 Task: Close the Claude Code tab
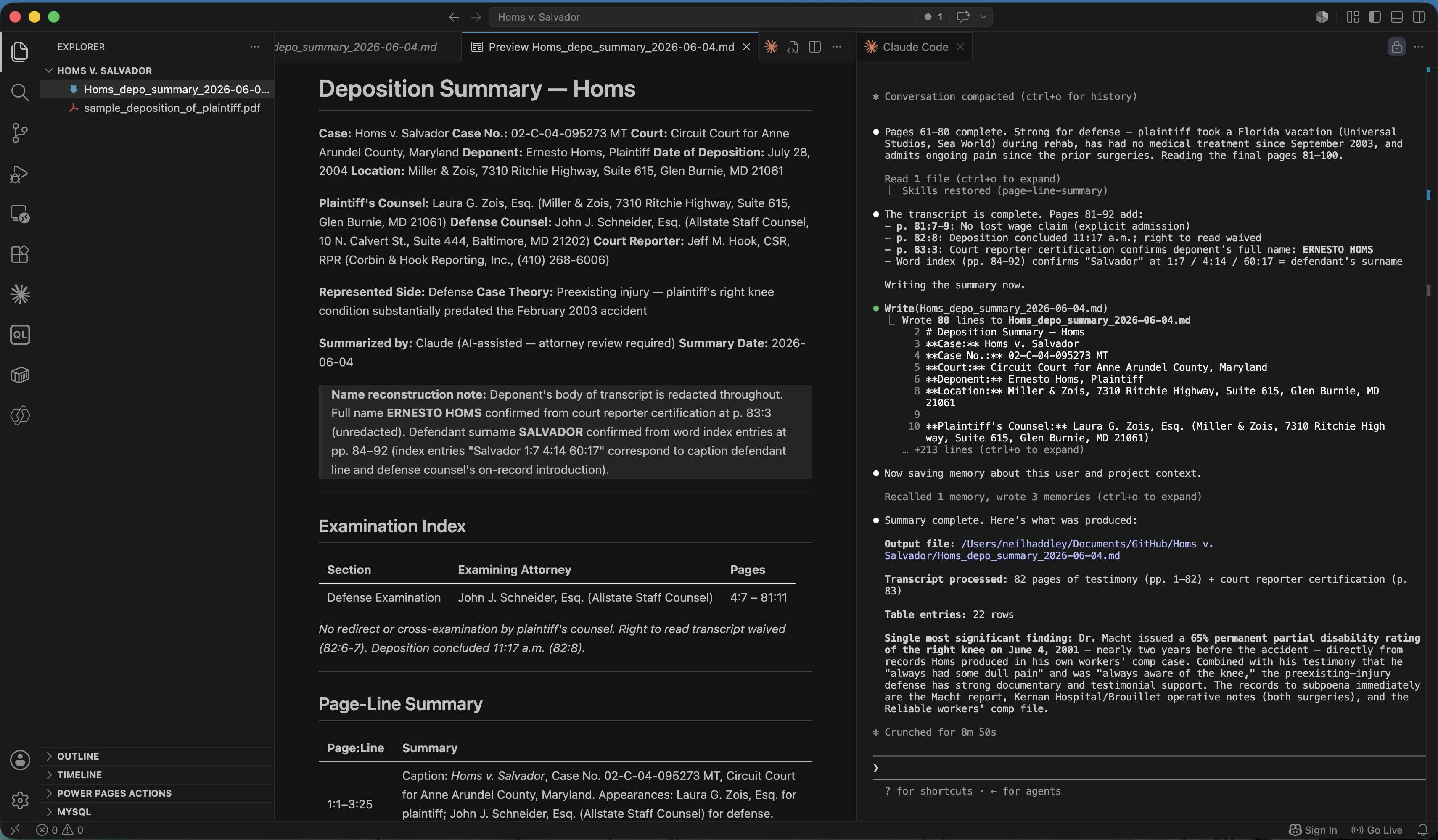pos(960,47)
